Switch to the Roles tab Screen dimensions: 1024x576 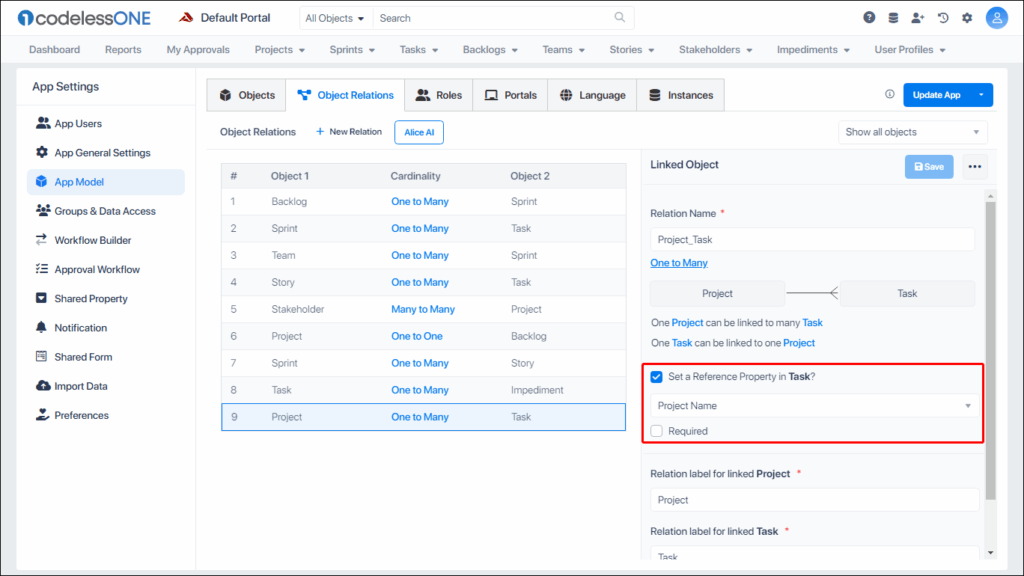click(438, 95)
